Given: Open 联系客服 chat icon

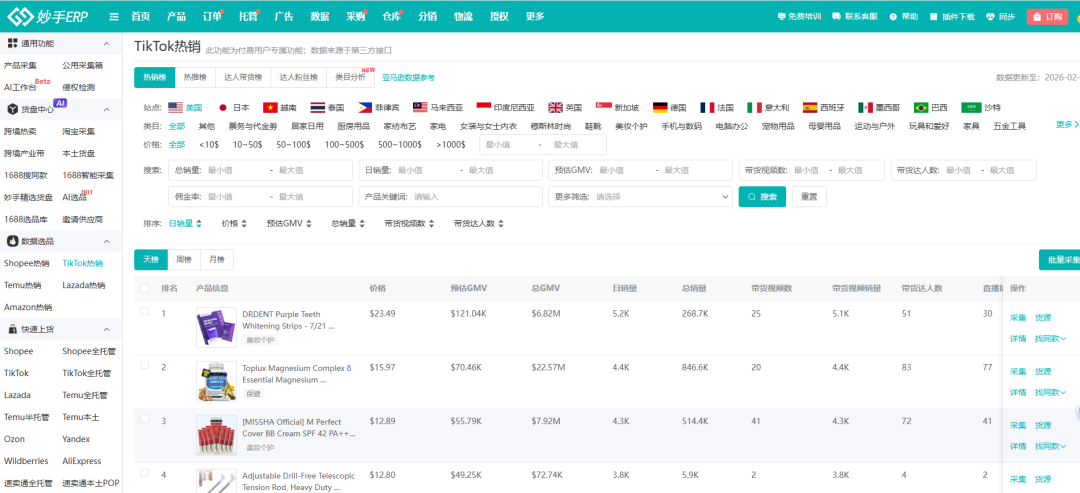Looking at the screenshot, I should point(836,17).
